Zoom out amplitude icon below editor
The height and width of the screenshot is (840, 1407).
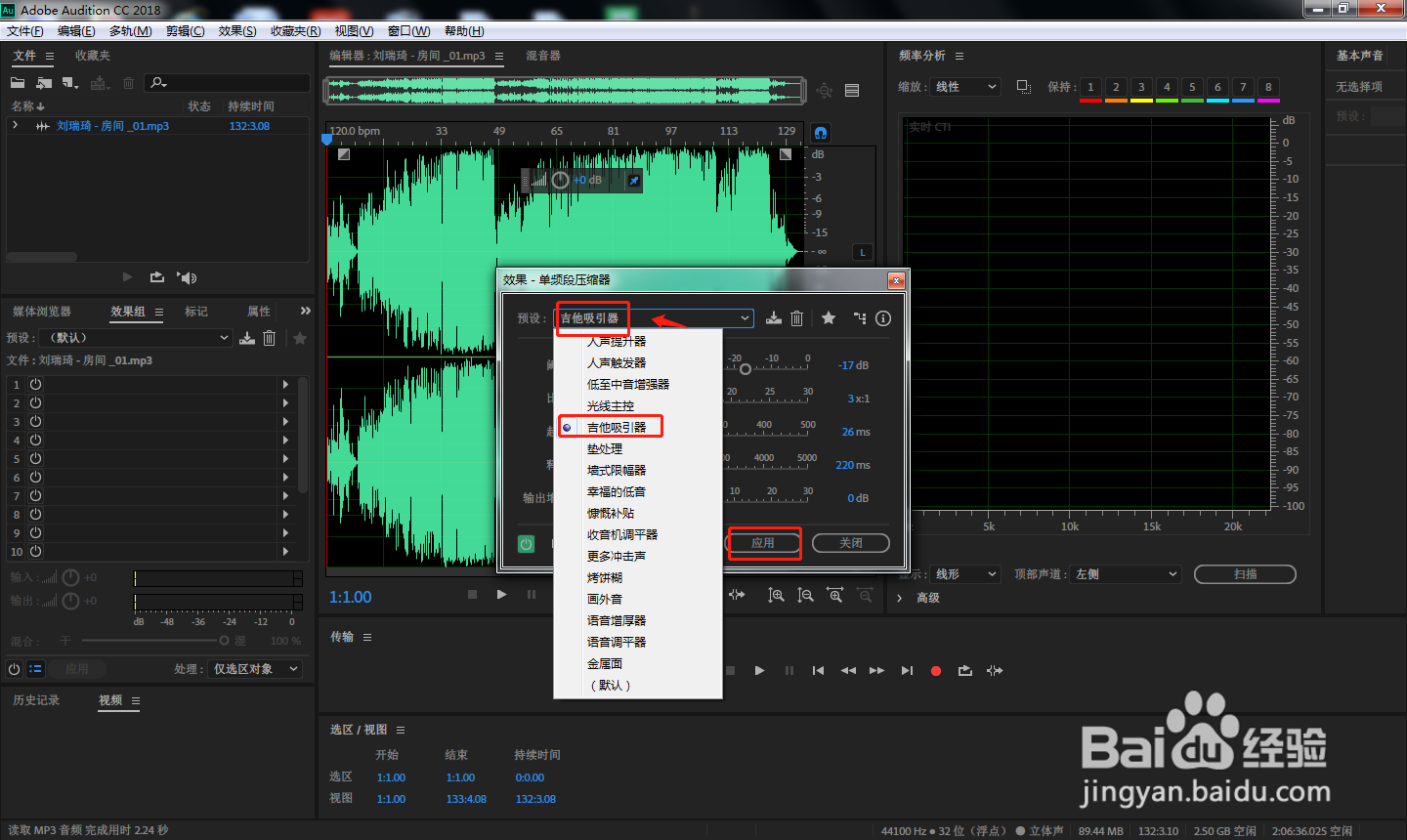click(805, 595)
